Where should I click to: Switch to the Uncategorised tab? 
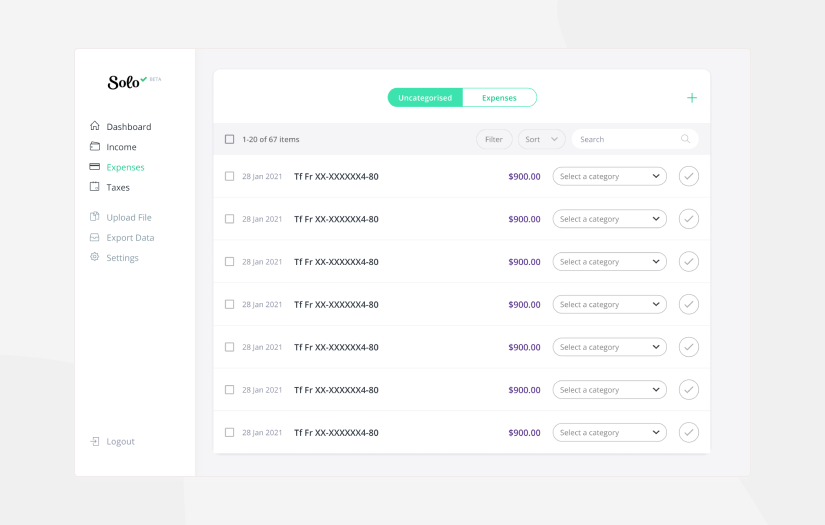[425, 98]
